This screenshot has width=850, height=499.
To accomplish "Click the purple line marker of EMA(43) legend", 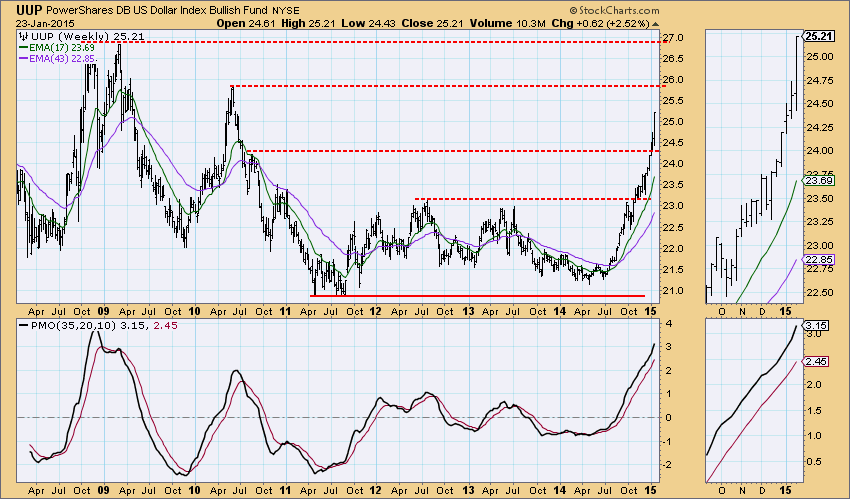I will pos(23,59).
